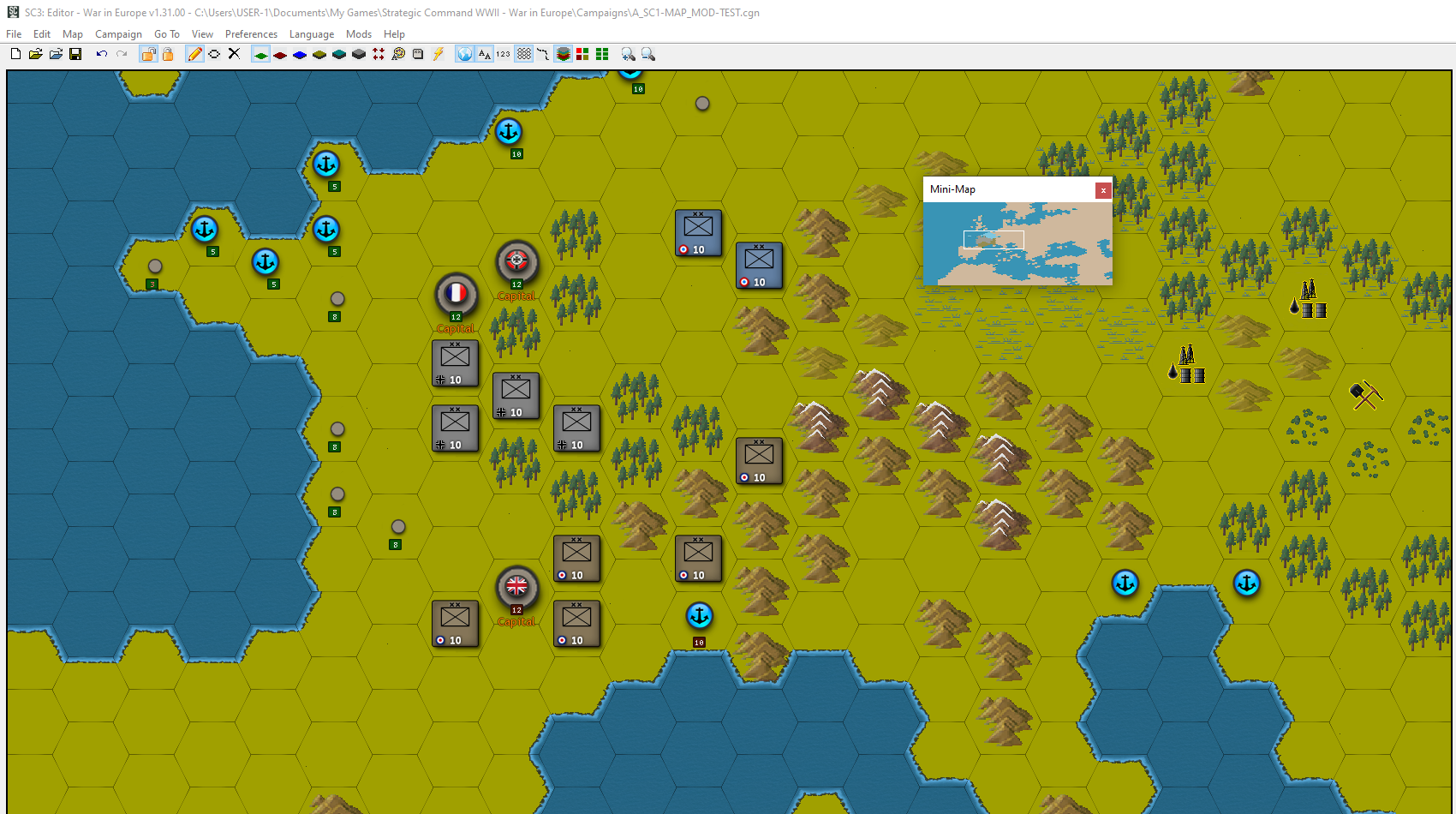Click the New campaign blank-page icon
1456x814 pixels.
click(15, 54)
